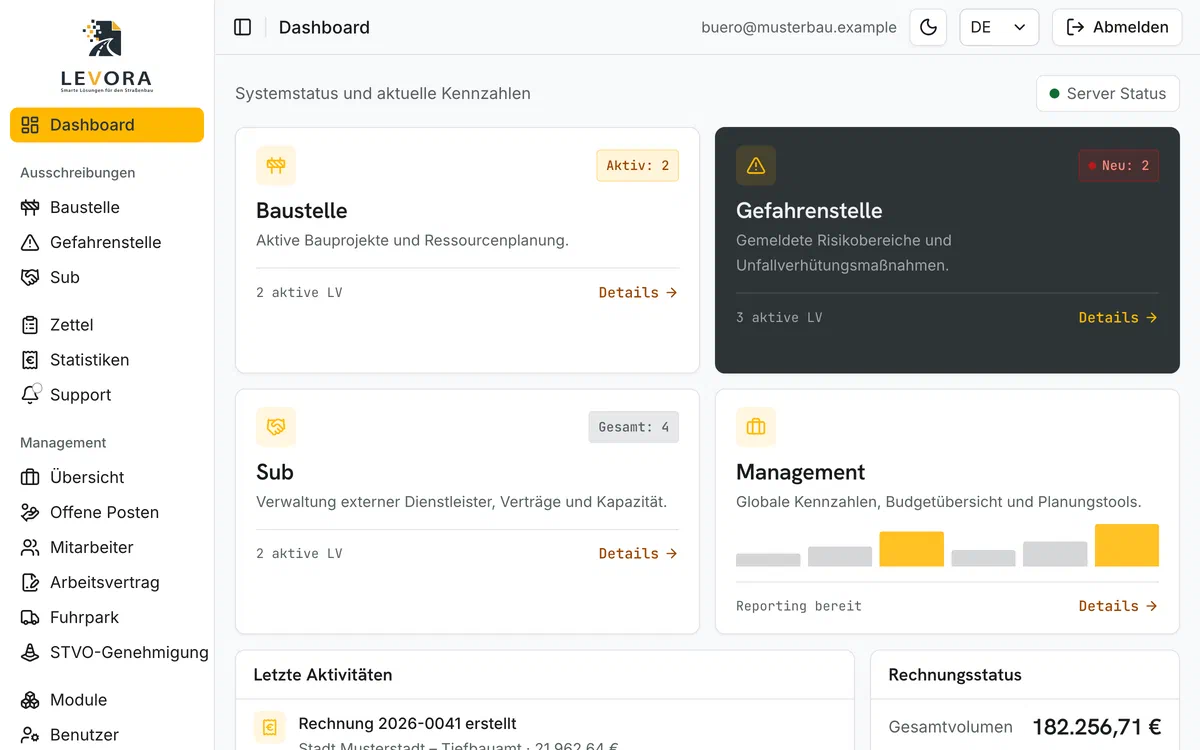Click the Gesamtvolumen amount 182.256,71 €
This screenshot has height=750, width=1200.
pyautogui.click(x=1097, y=727)
